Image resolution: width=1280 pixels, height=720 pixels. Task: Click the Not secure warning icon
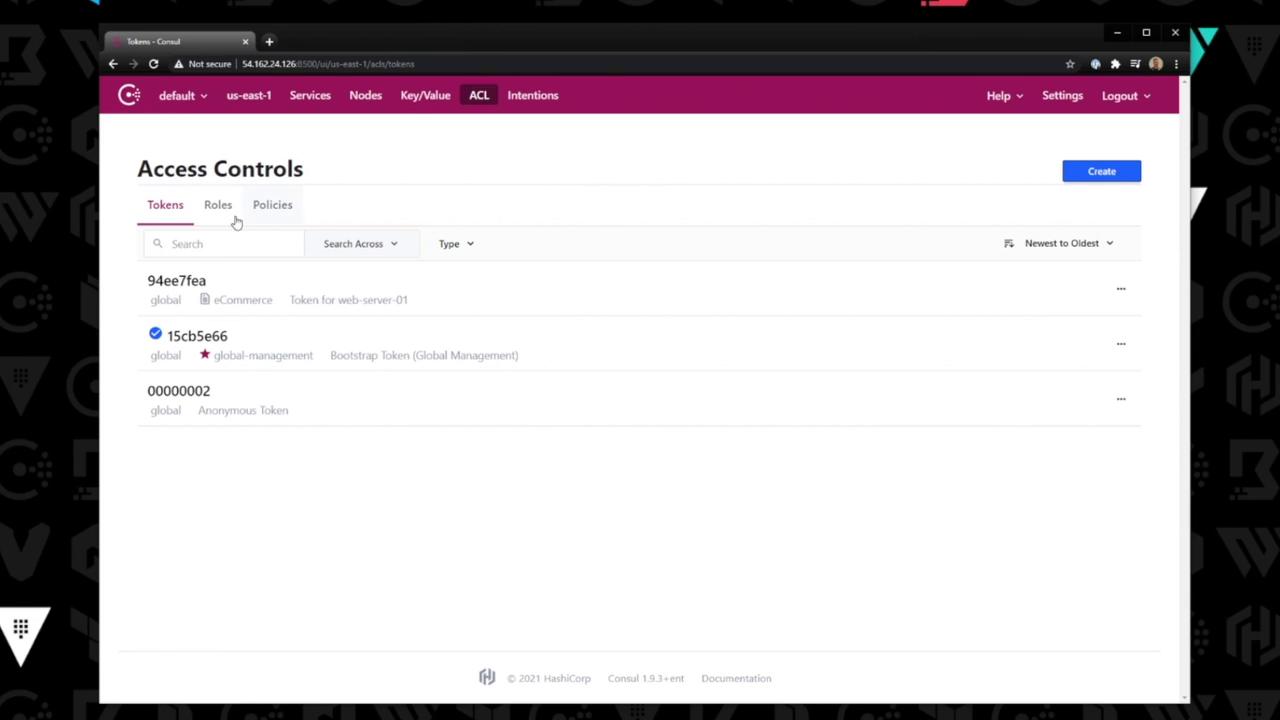coord(178,64)
